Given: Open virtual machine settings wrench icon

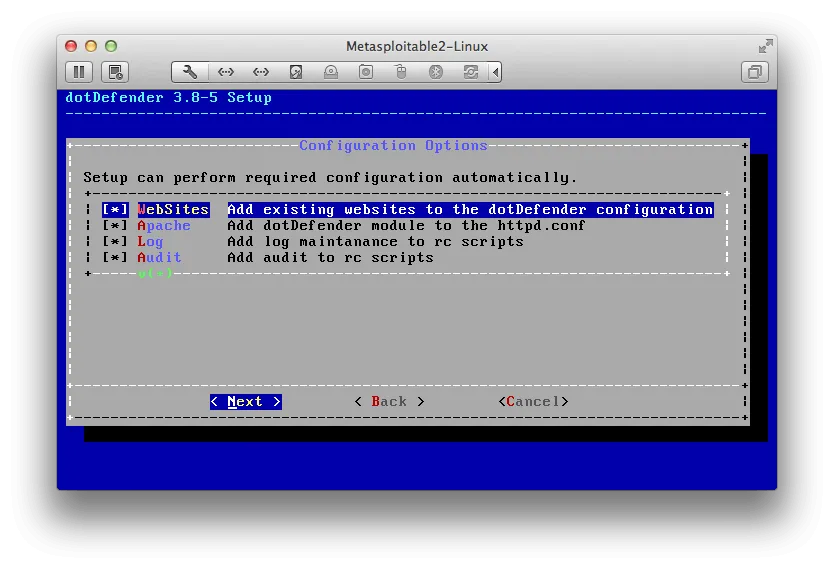Looking at the screenshot, I should pyautogui.click(x=190, y=72).
